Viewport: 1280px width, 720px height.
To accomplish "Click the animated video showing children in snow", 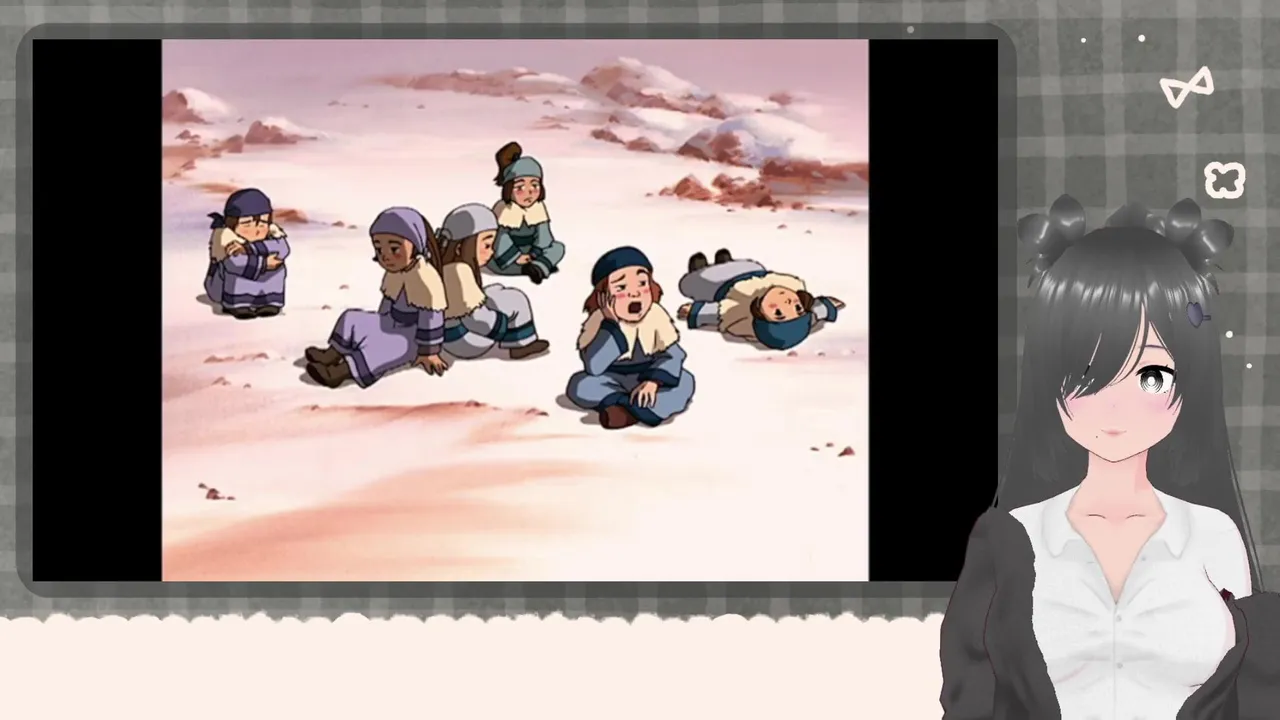I will pyautogui.click(x=515, y=310).
